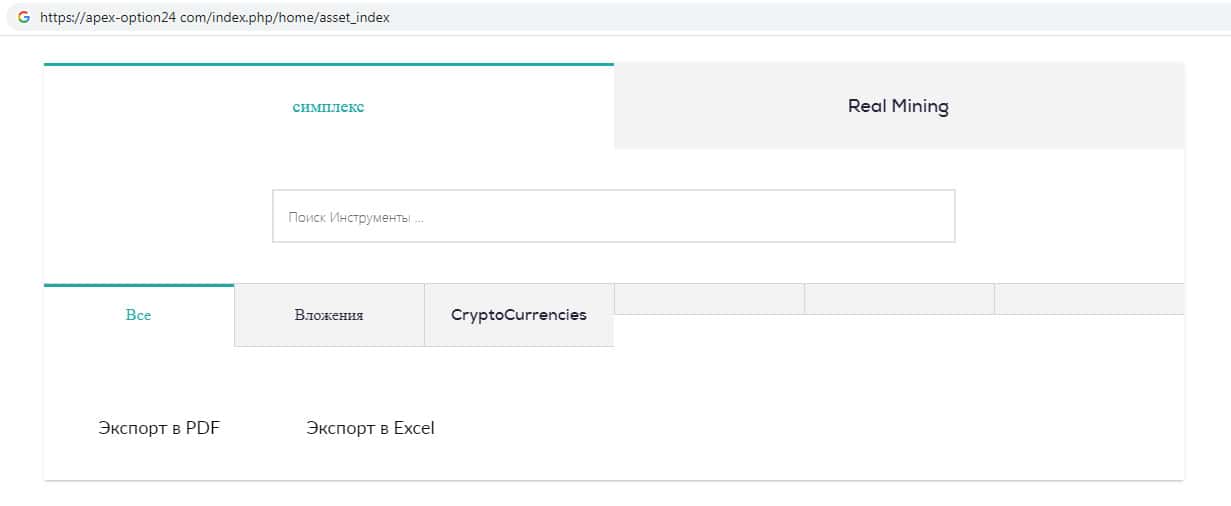
Task: Select the middle blank category tab
Action: click(899, 299)
